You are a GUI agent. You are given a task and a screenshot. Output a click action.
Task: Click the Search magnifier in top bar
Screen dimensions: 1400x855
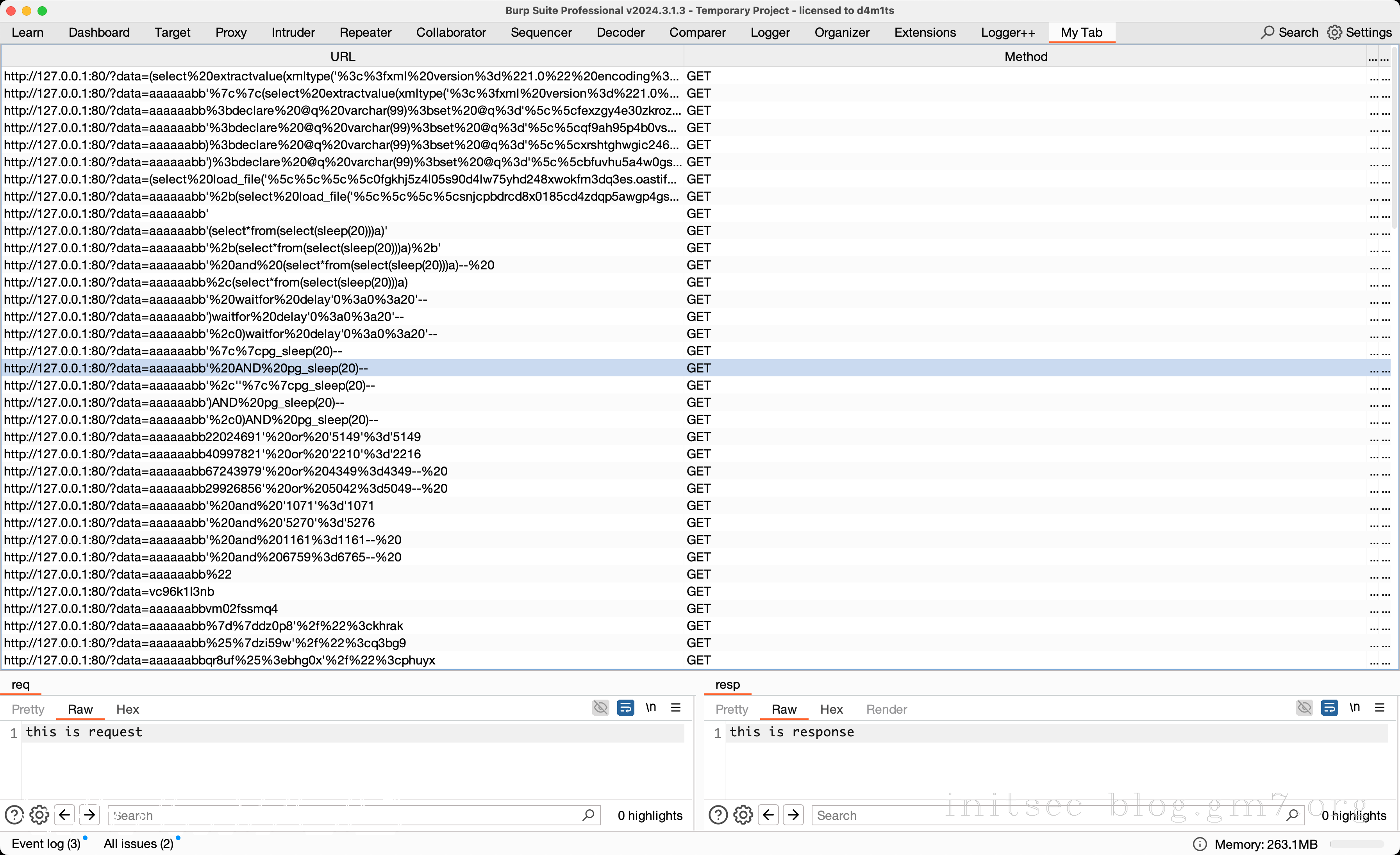(x=1267, y=32)
